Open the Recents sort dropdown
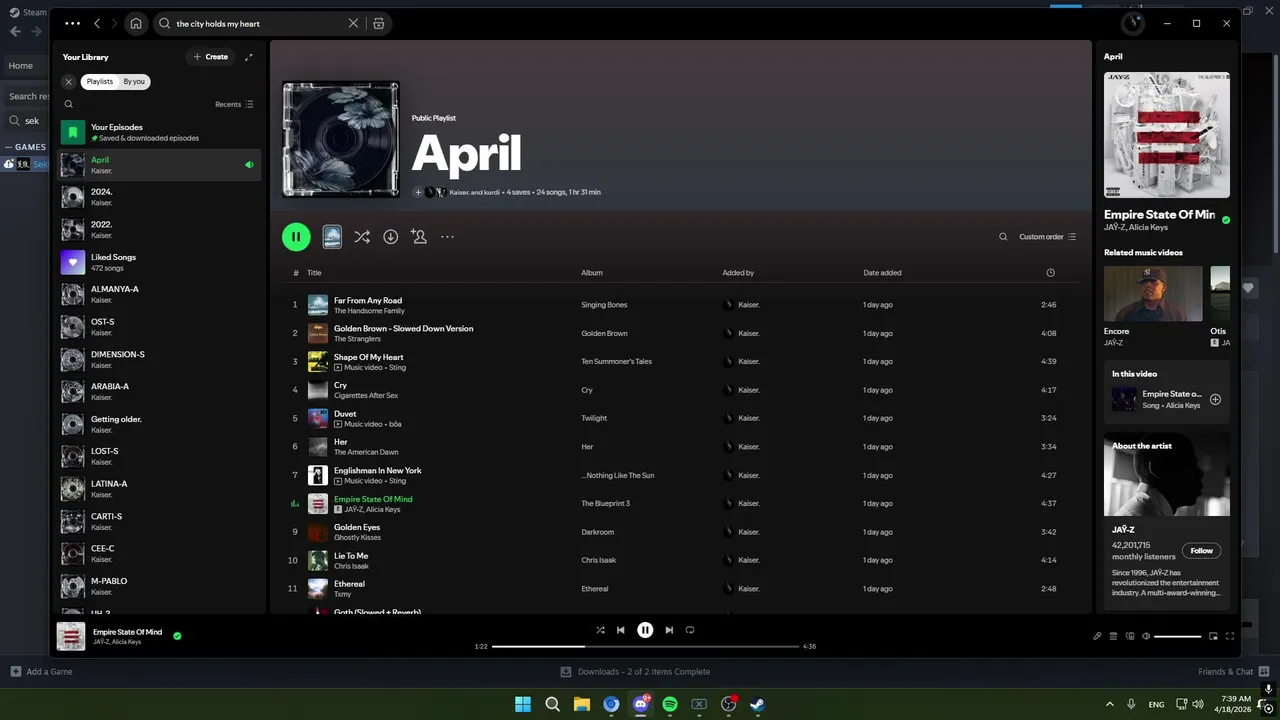This screenshot has height=720, width=1280. tap(234, 104)
